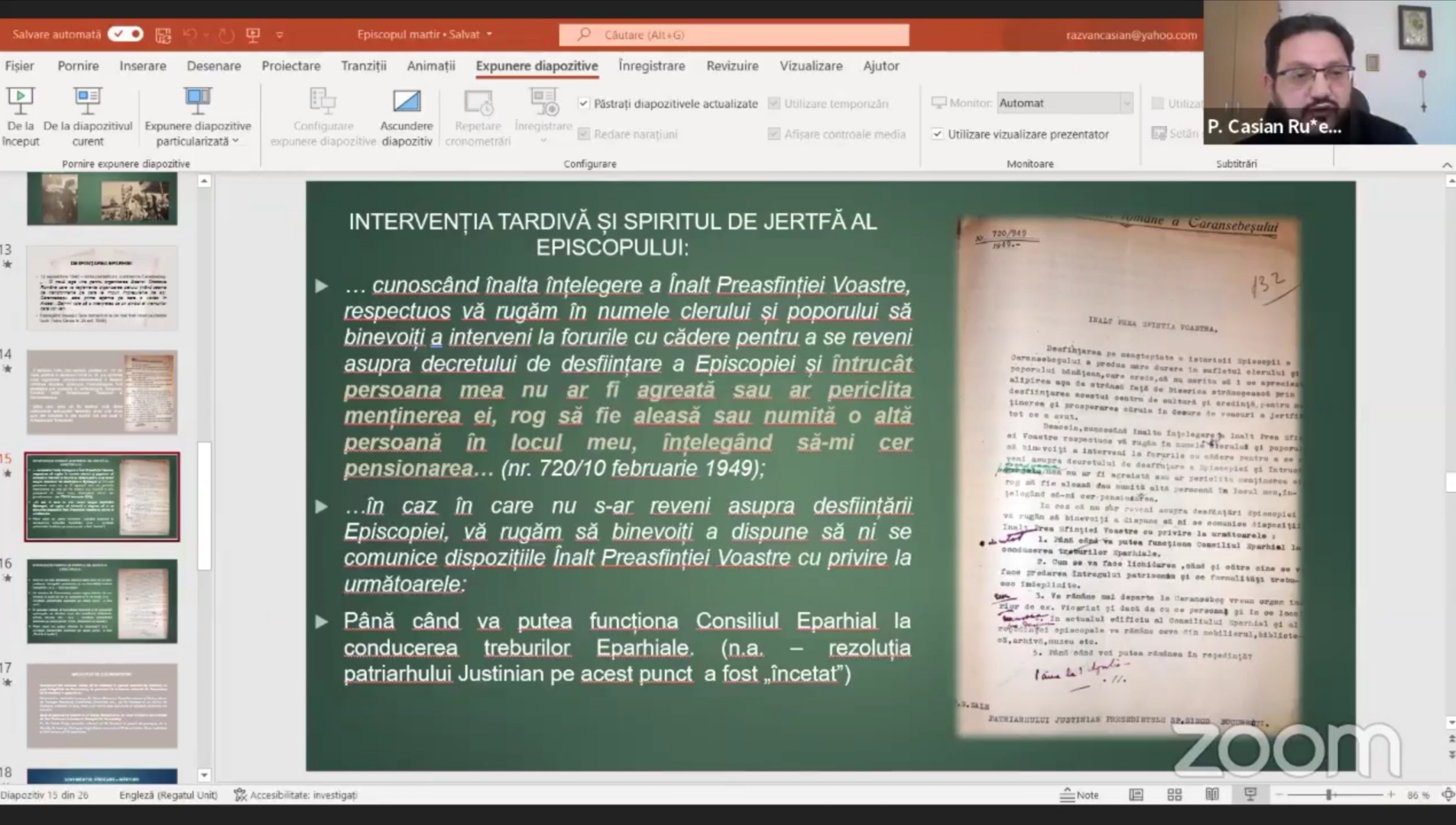Image resolution: width=1456 pixels, height=825 pixels.
Task: Click the zoom slider in status bar
Action: coord(1330,795)
